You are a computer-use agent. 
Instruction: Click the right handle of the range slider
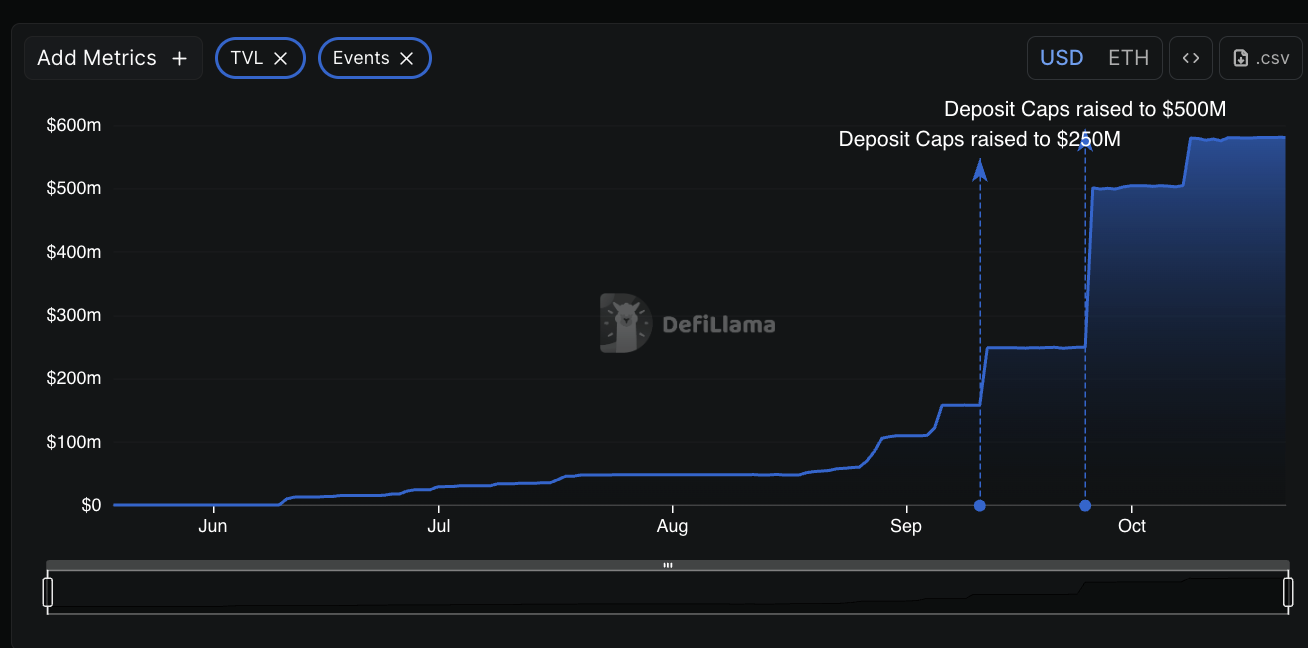[1288, 591]
